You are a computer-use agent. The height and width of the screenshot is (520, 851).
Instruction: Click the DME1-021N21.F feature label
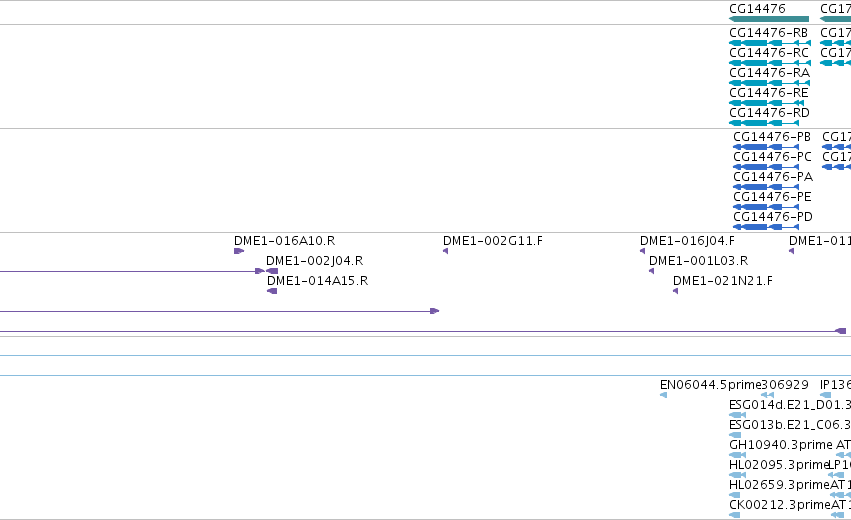(723, 281)
